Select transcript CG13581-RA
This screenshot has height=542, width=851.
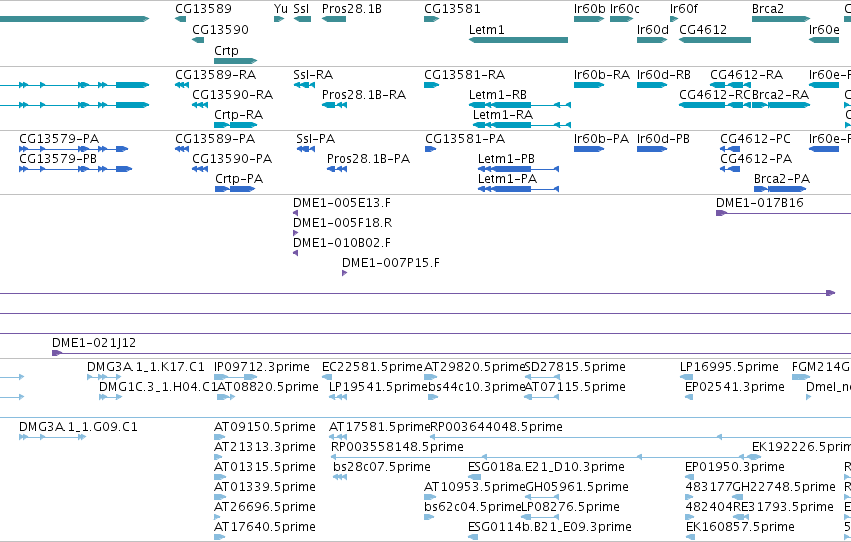pos(431,85)
